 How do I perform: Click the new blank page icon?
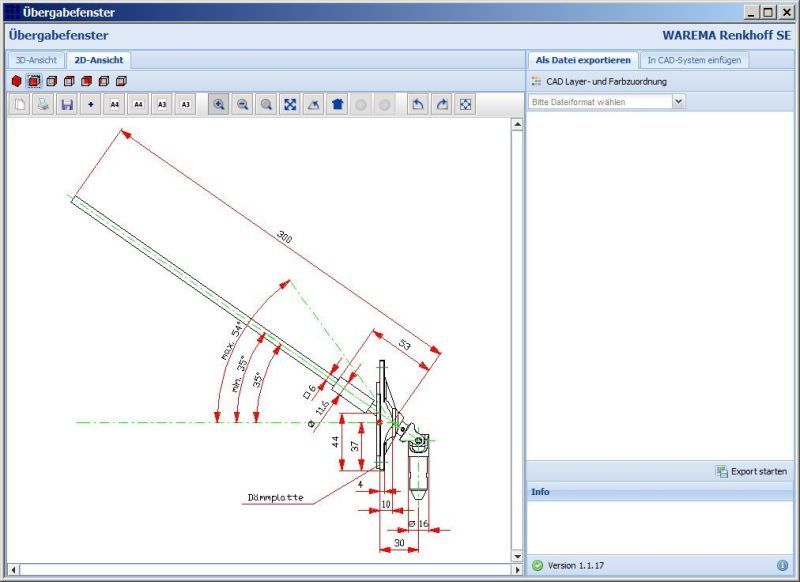[19, 104]
